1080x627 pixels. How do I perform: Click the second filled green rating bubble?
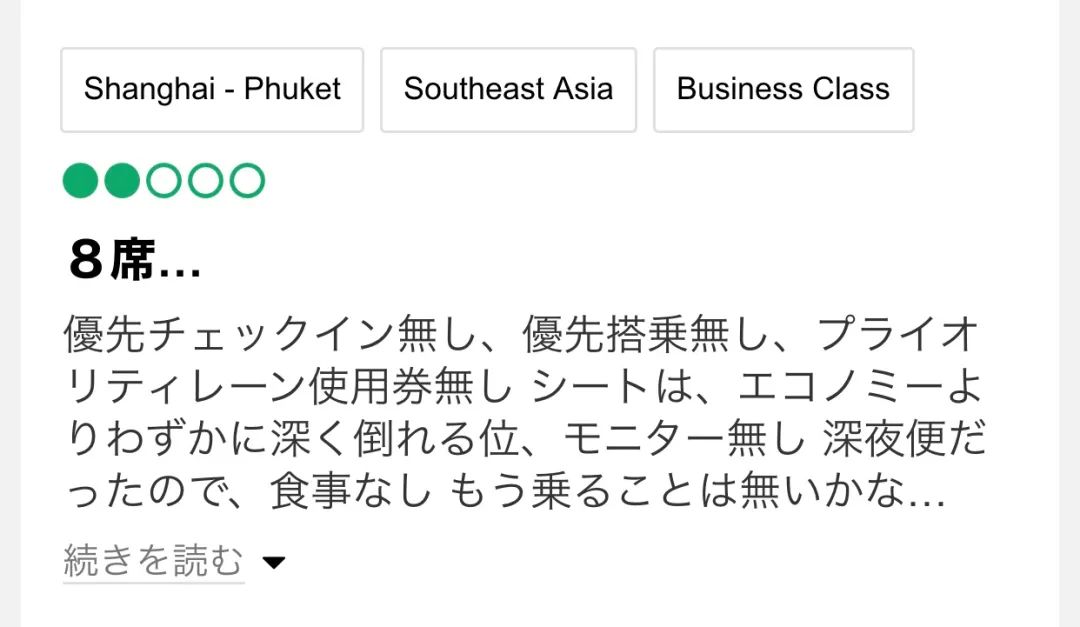(122, 181)
